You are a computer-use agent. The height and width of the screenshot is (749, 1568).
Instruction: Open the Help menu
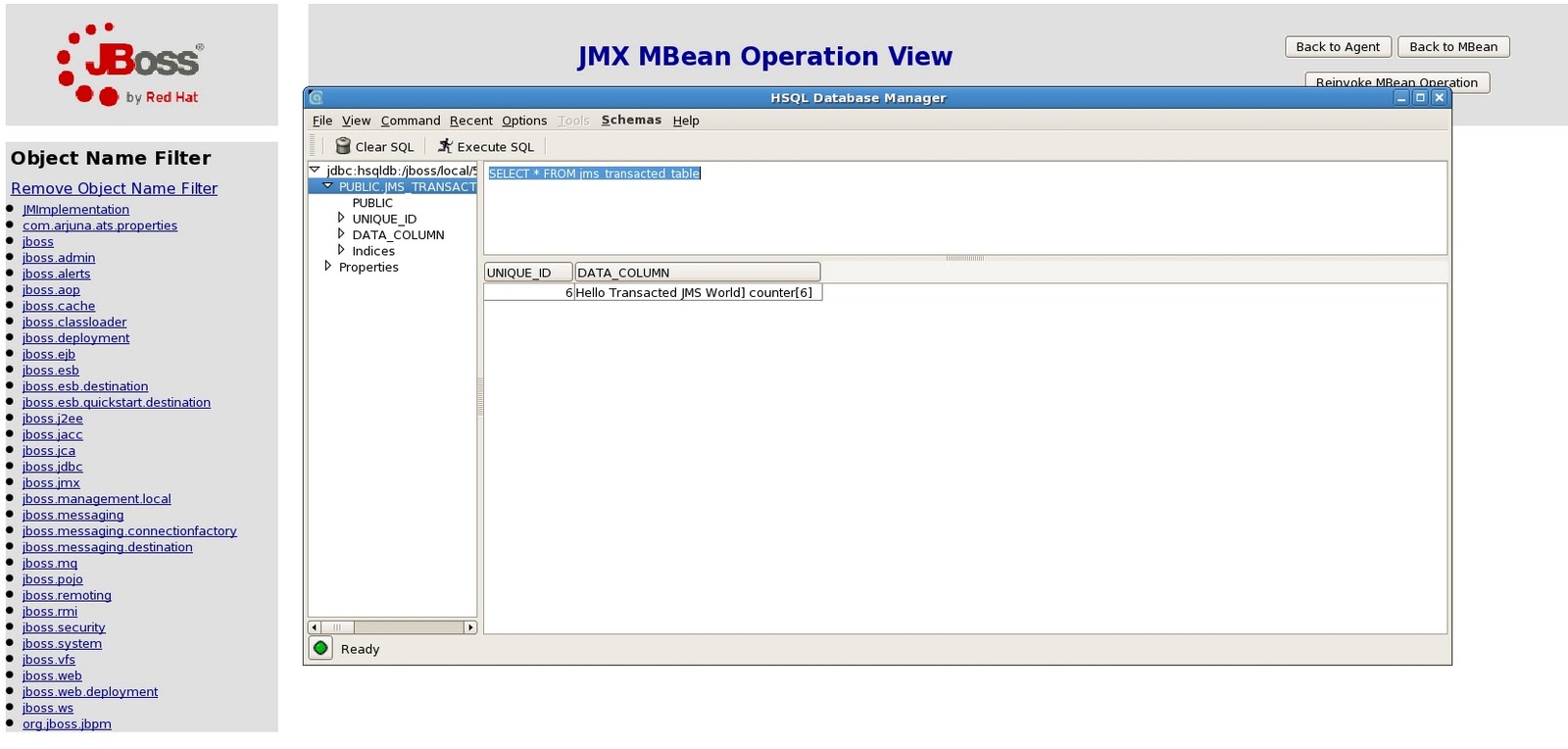[686, 121]
